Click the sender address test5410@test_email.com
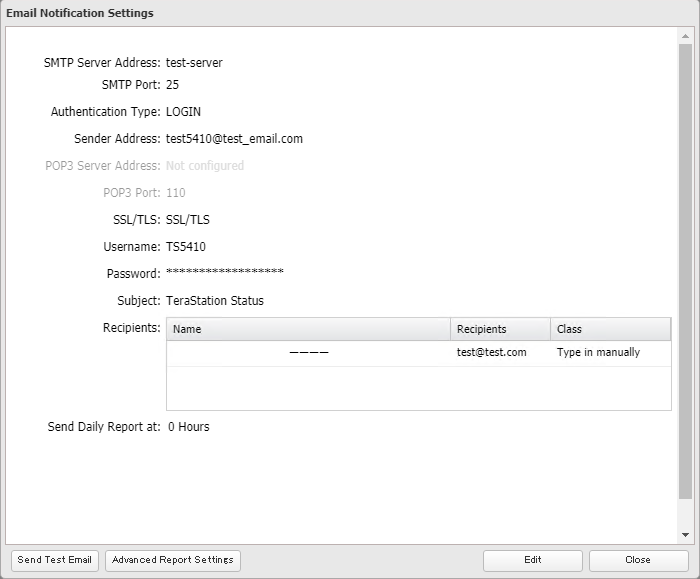The width and height of the screenshot is (700, 579). (x=234, y=139)
